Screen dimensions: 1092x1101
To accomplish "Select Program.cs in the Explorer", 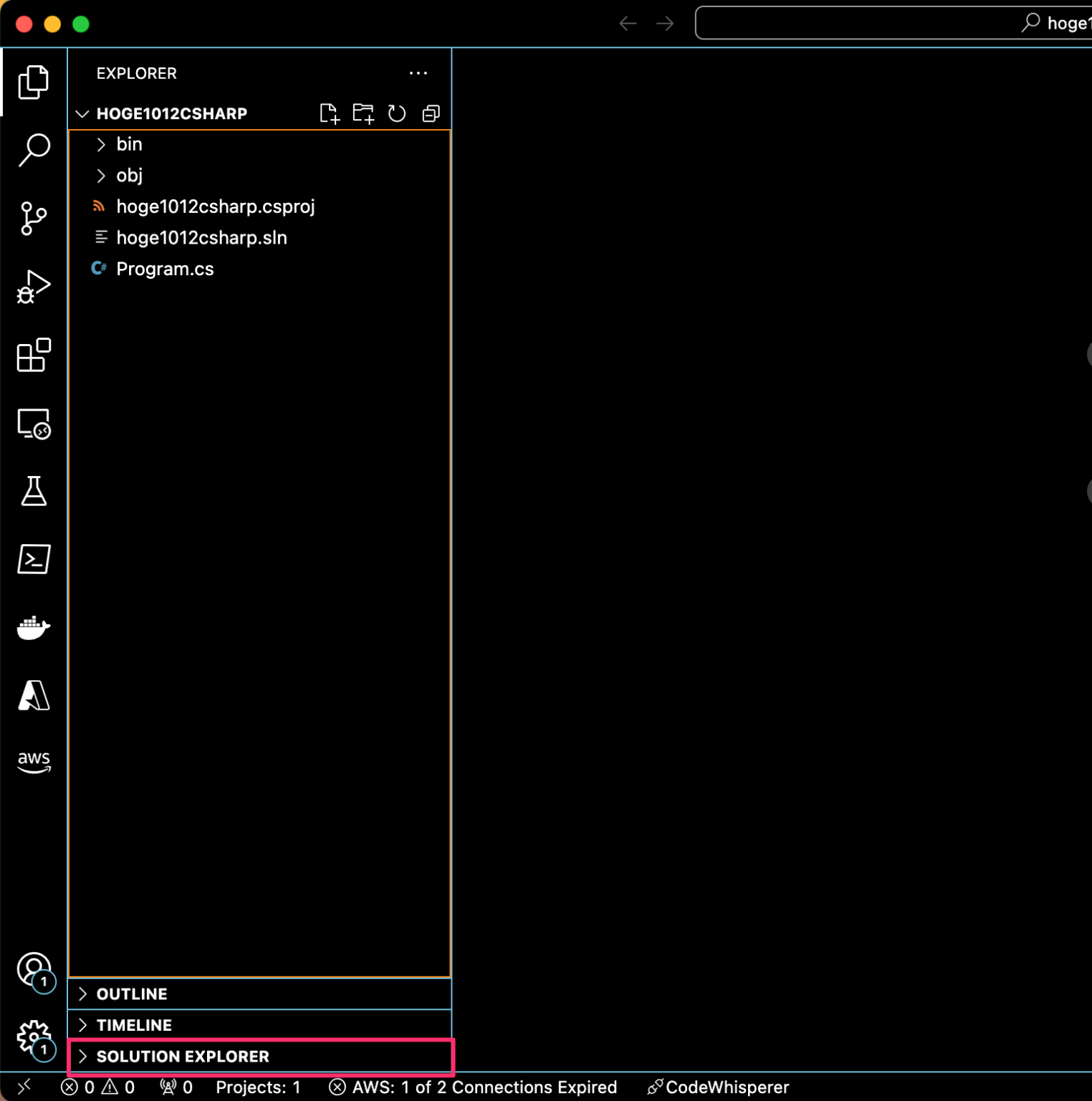I will tap(165, 268).
